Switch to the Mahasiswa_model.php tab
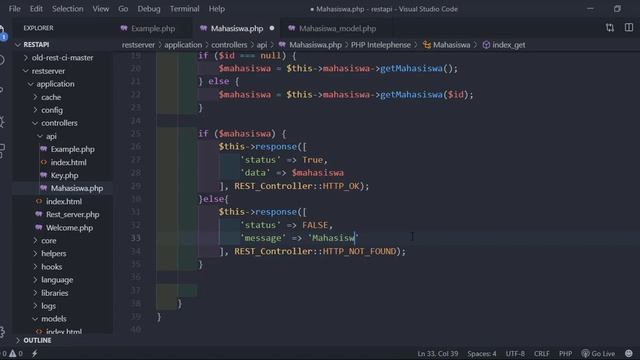The image size is (640, 360). pos(337,29)
